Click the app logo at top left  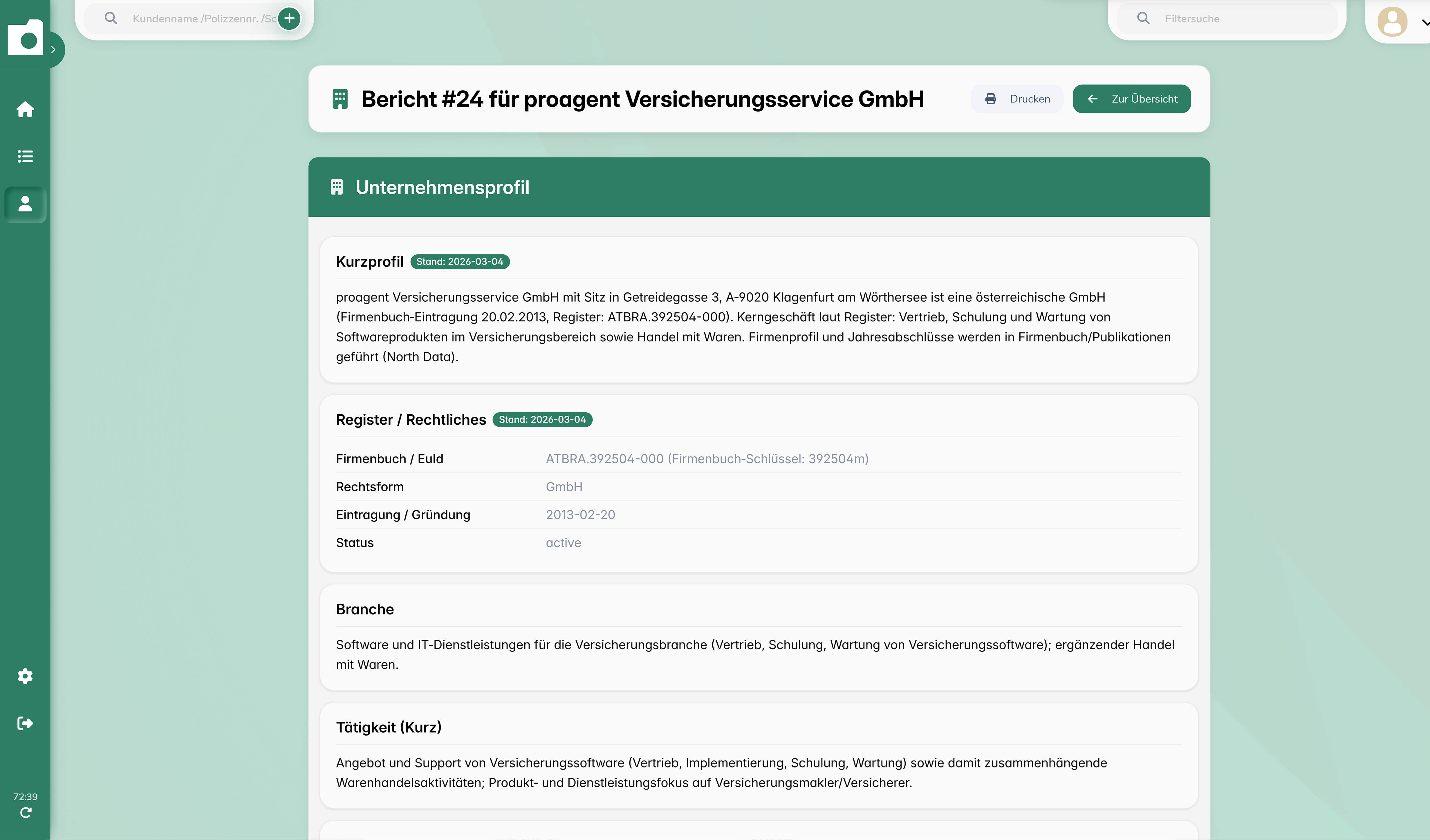25,37
